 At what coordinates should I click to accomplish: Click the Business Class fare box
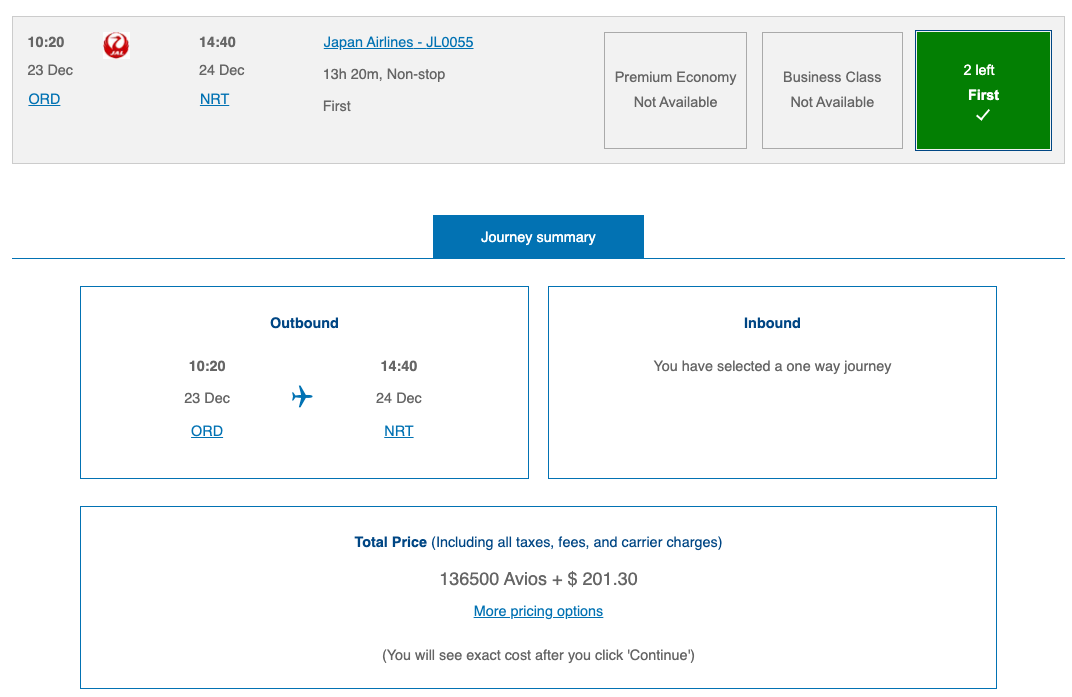pos(832,90)
